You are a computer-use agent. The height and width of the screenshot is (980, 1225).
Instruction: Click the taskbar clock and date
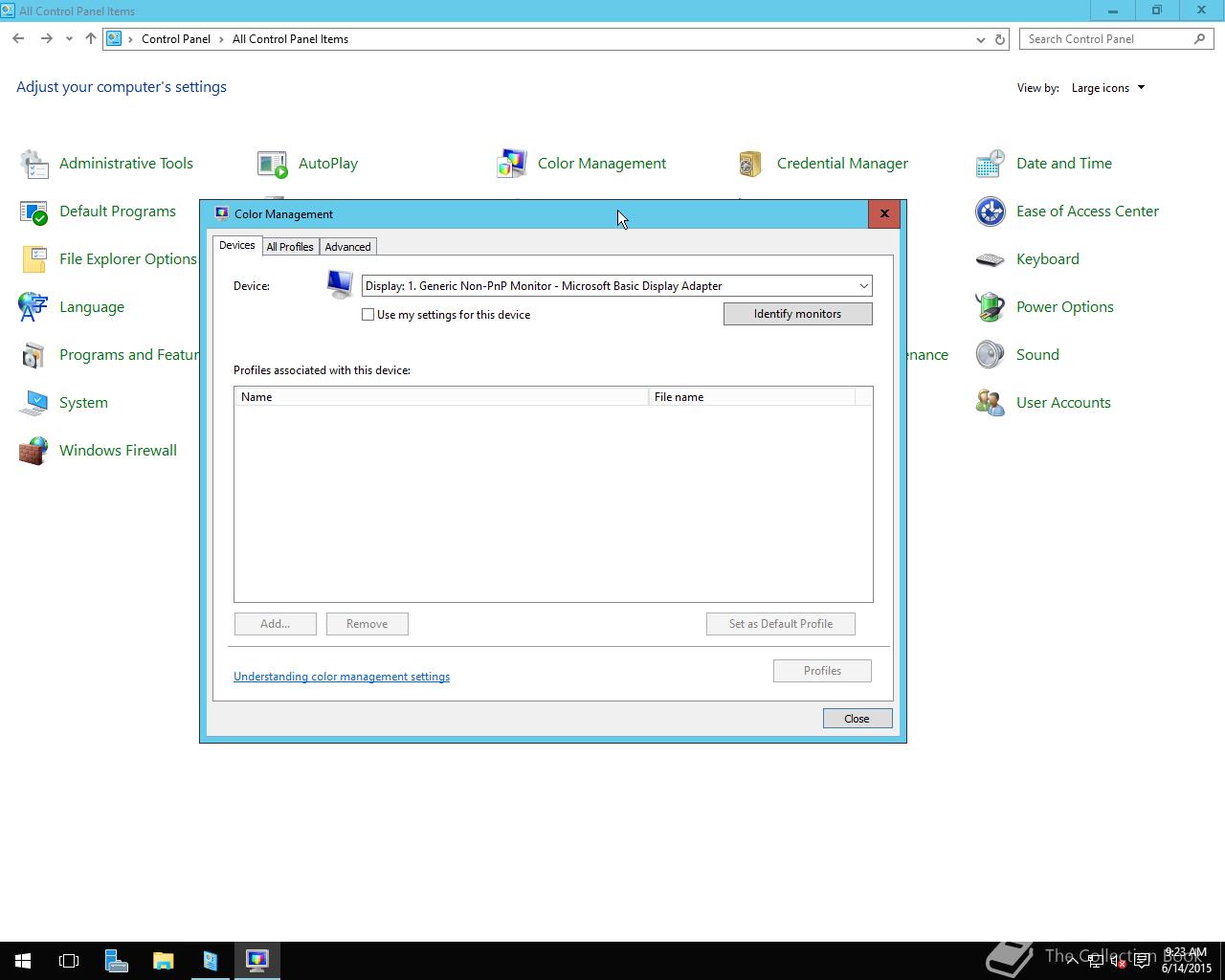[x=1186, y=961]
